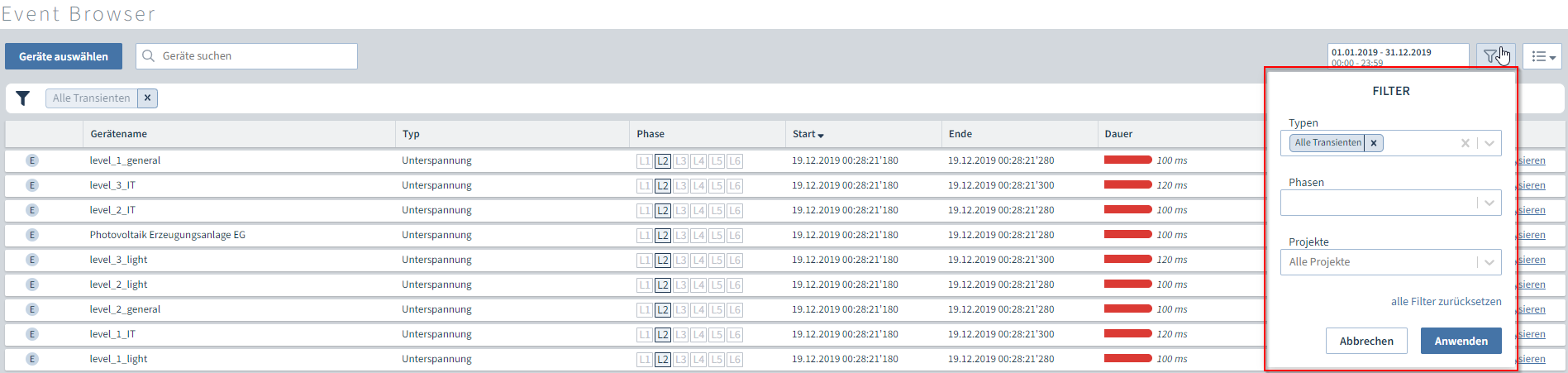
Task: Expand the Typen dropdown
Action: (1489, 143)
